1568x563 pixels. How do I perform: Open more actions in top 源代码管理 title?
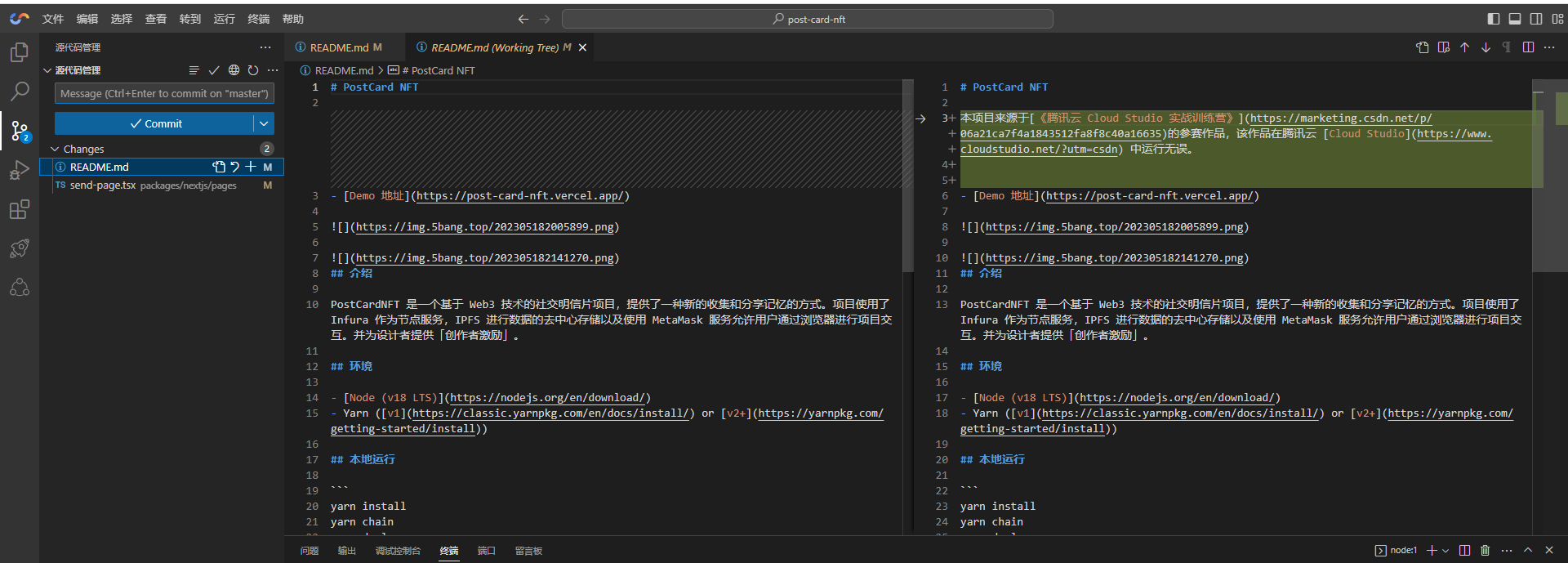[x=265, y=47]
